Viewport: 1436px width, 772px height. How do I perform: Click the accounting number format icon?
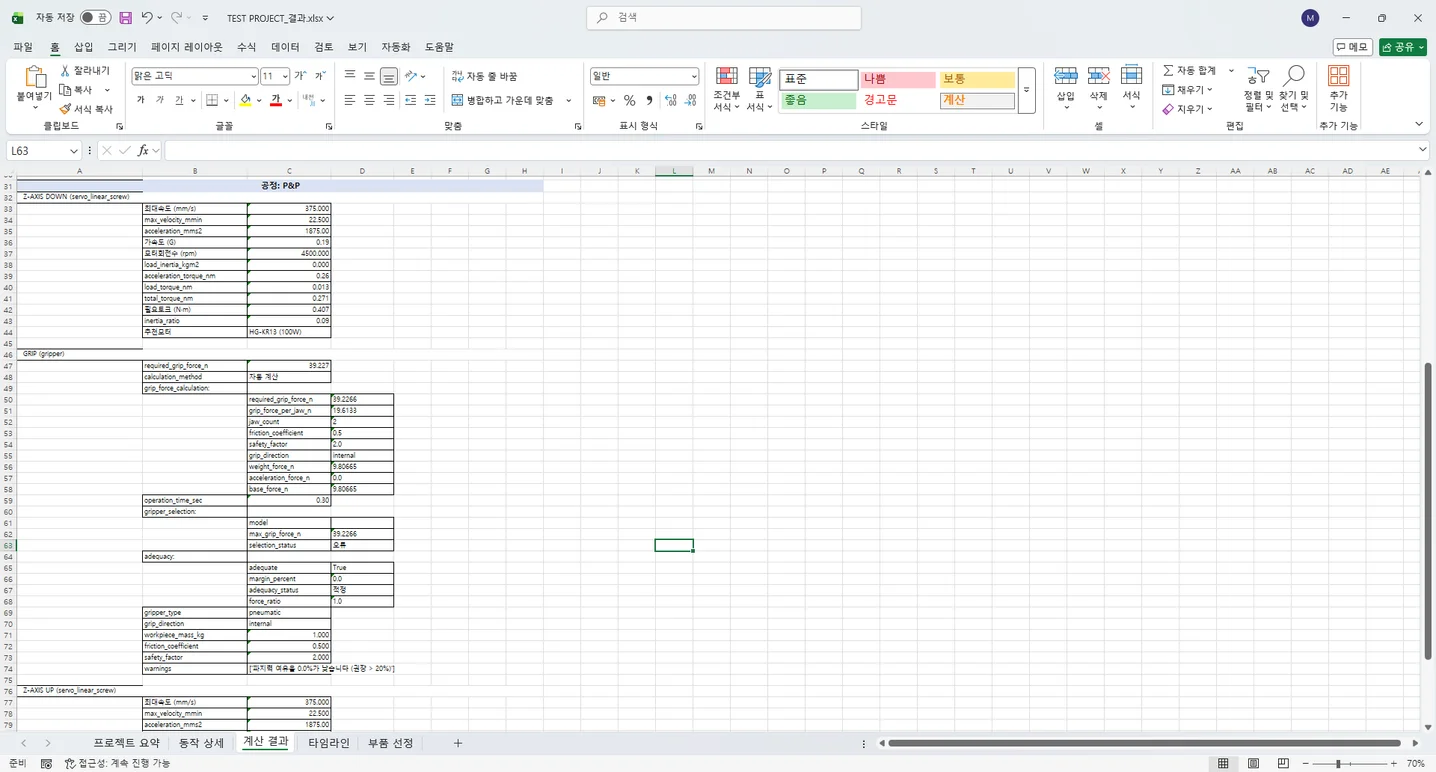599,100
